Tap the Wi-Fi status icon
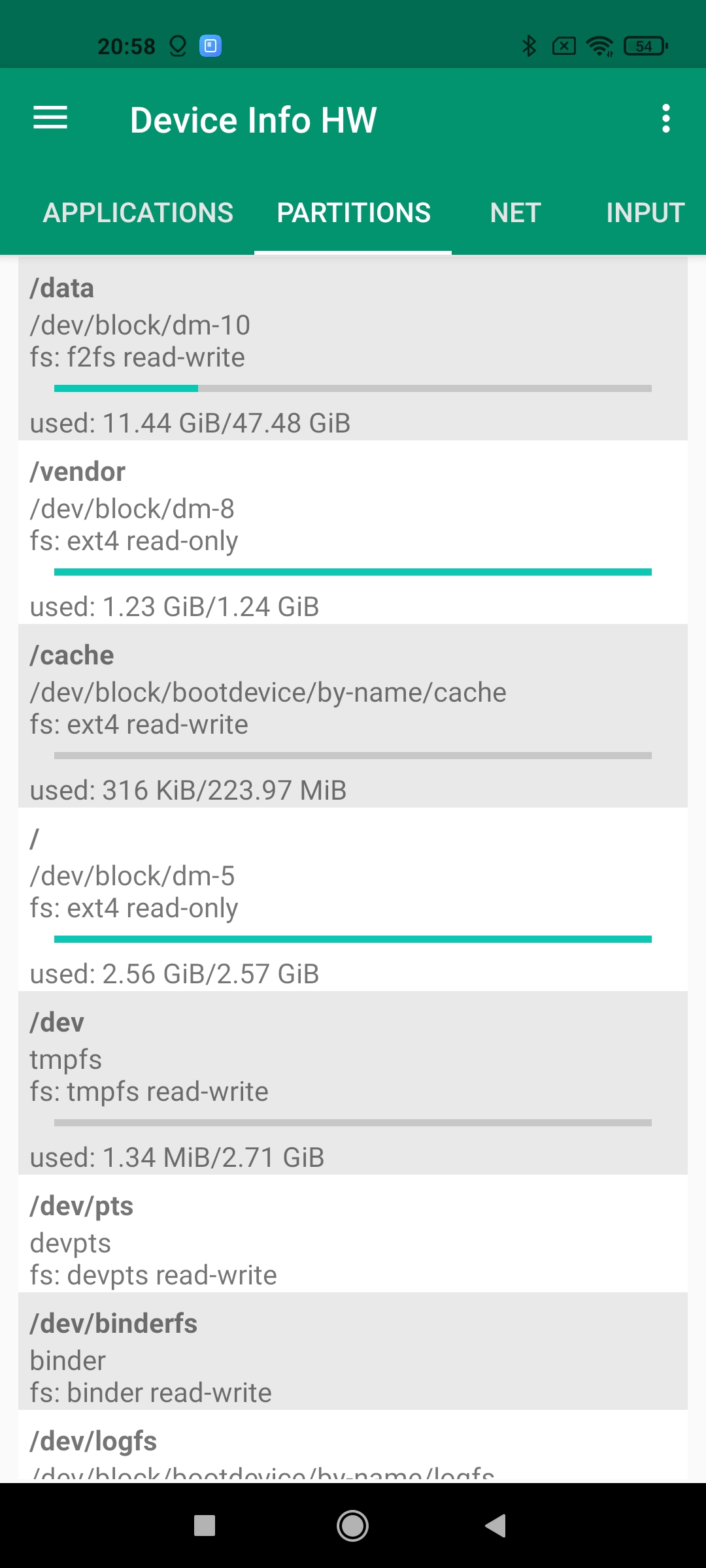The width and height of the screenshot is (706, 1568). coord(599,46)
